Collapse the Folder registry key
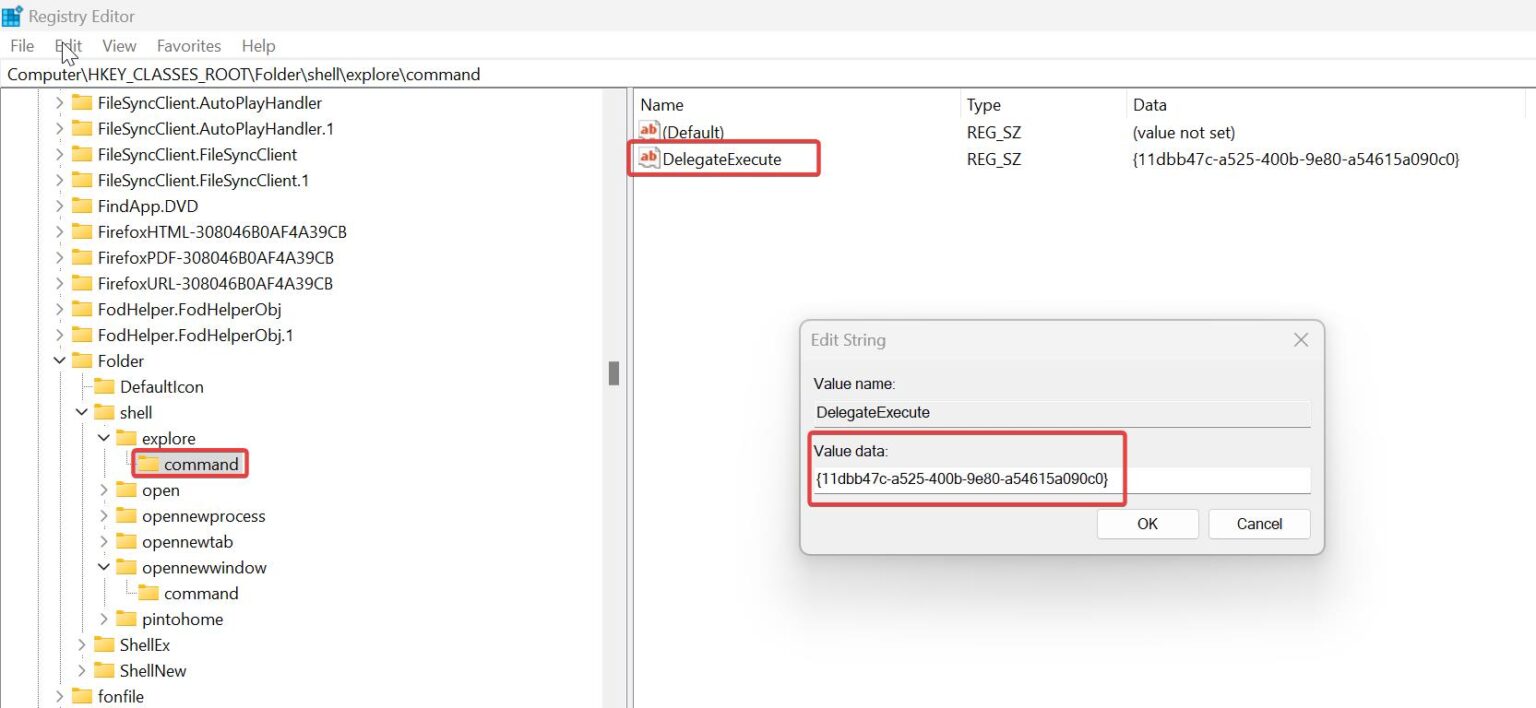 point(59,360)
